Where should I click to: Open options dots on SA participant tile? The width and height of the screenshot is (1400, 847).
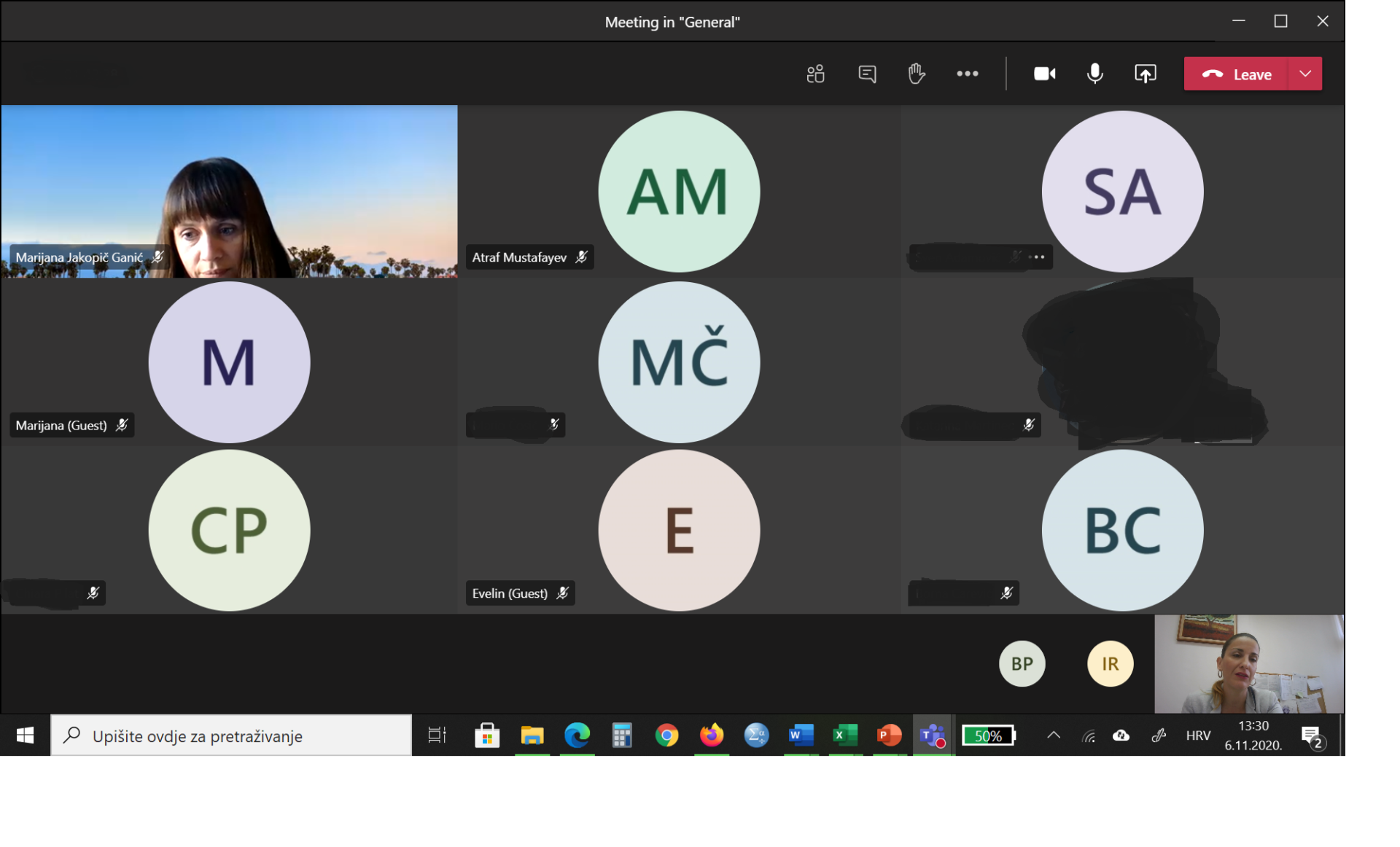click(1037, 257)
